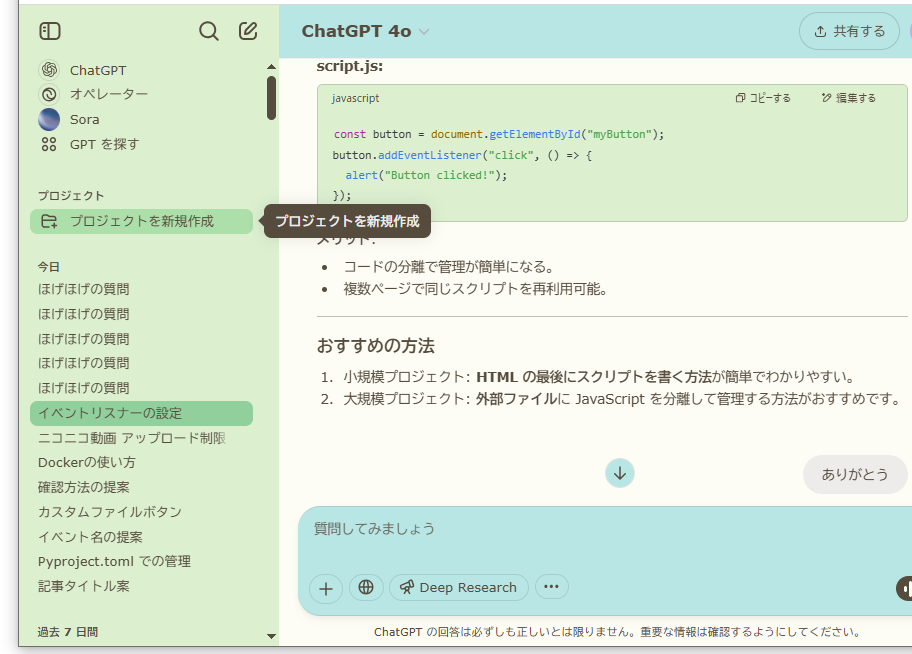Click the 今日 section heading
Viewport: 912px width, 654px height.
(x=49, y=266)
